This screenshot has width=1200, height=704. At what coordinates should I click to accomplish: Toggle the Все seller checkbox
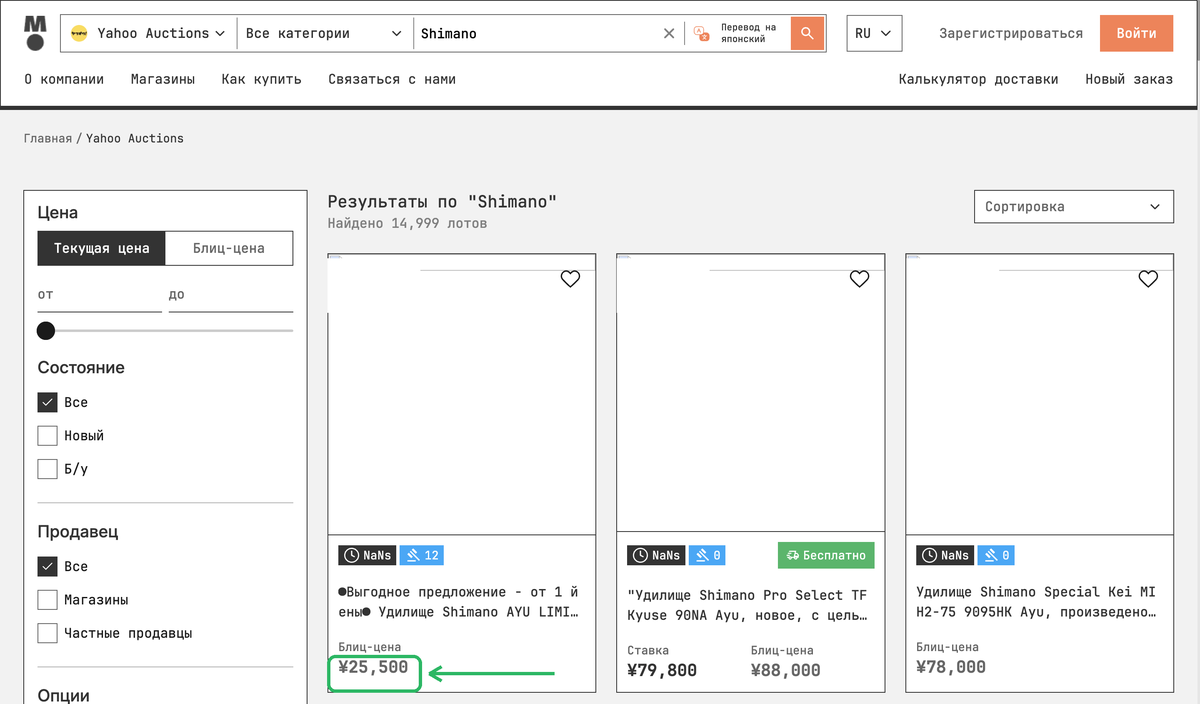[x=47, y=566]
